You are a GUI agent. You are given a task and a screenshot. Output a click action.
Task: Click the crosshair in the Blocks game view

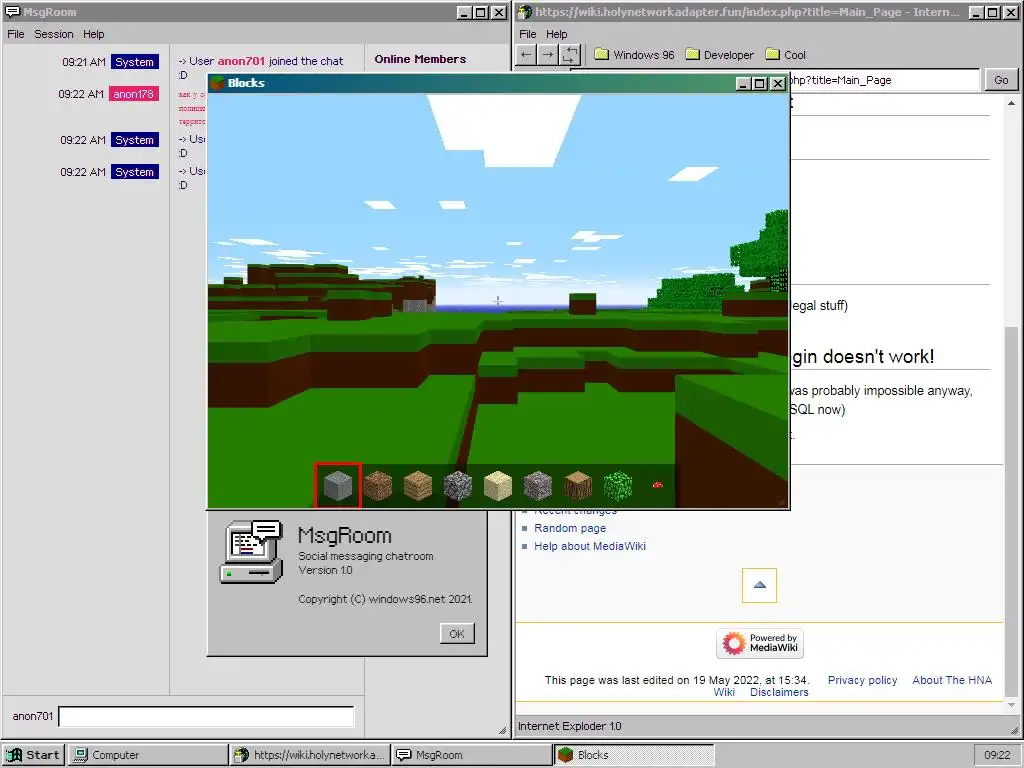pyautogui.click(x=498, y=301)
